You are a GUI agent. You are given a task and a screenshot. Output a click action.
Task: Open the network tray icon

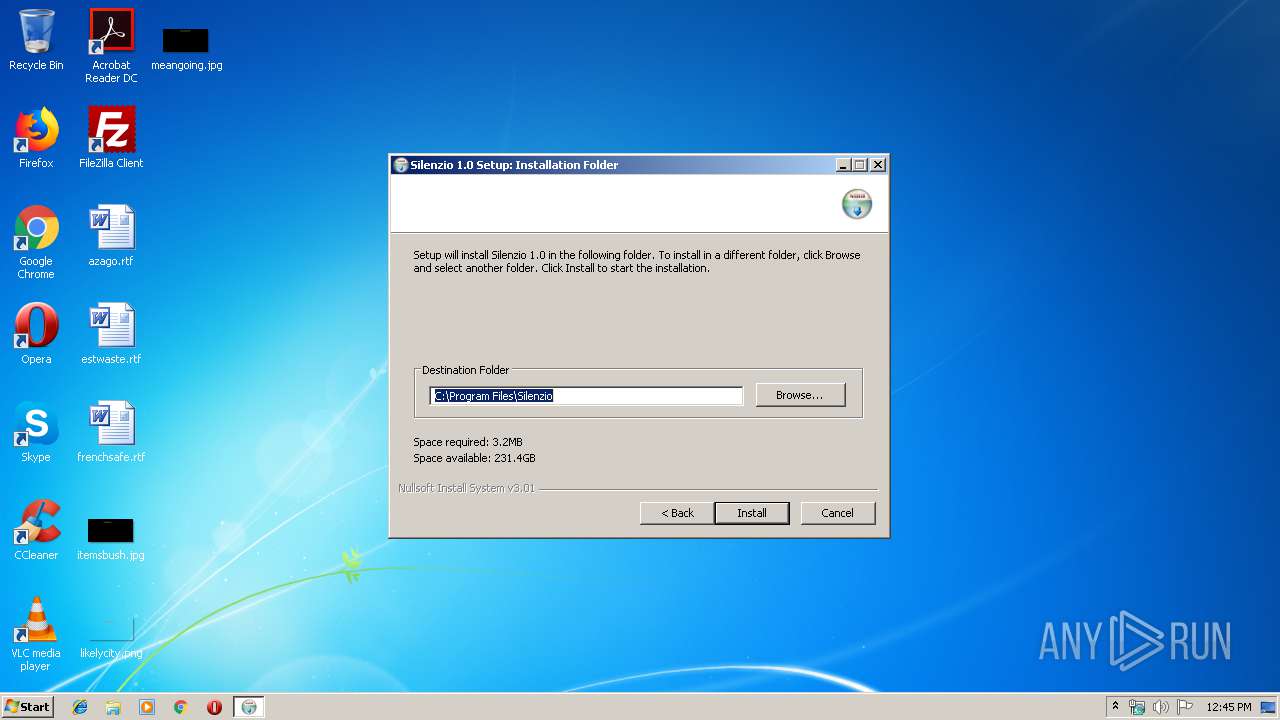pyautogui.click(x=1137, y=707)
